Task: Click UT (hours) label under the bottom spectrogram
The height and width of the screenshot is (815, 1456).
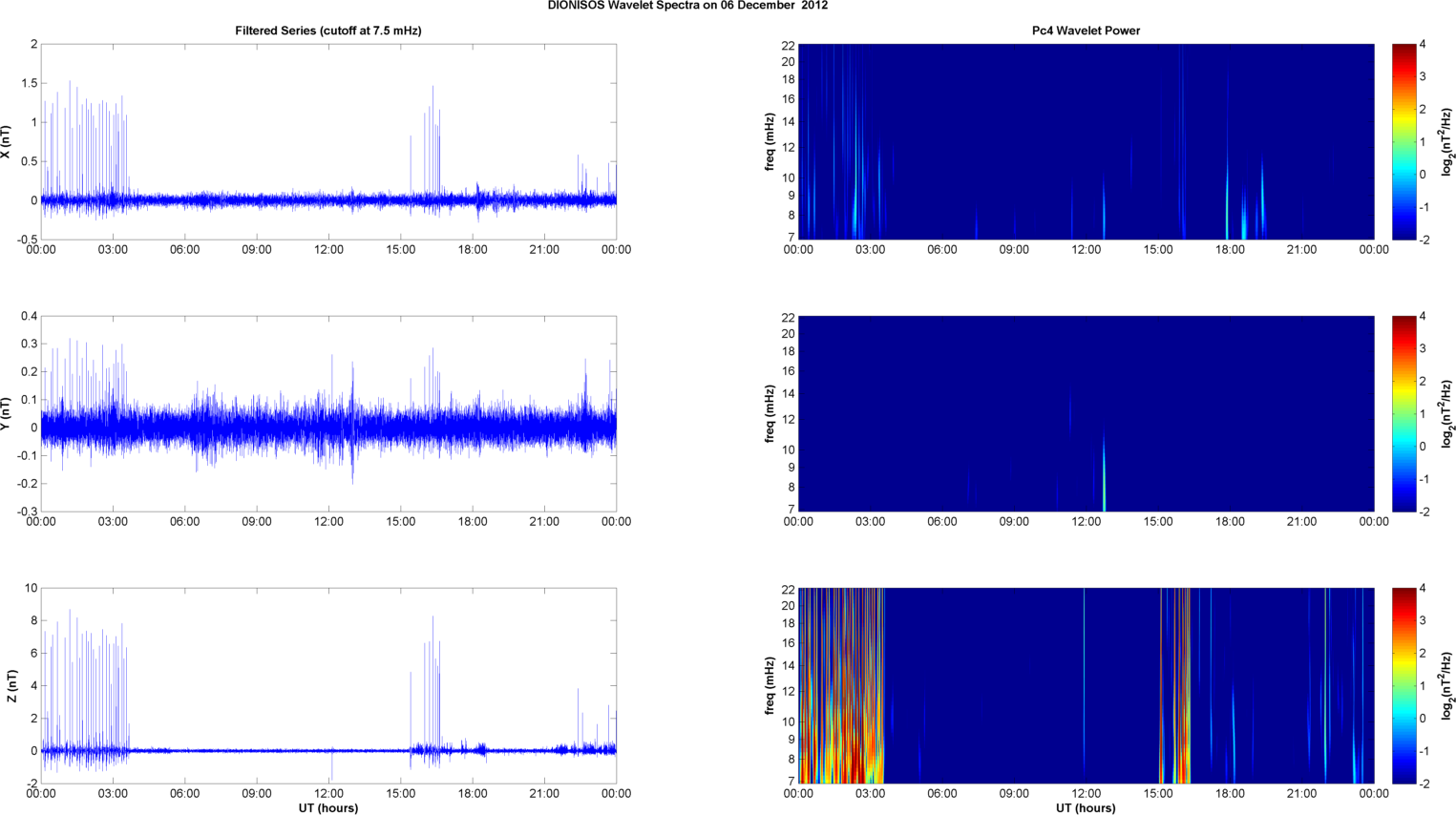Action: 1086,808
